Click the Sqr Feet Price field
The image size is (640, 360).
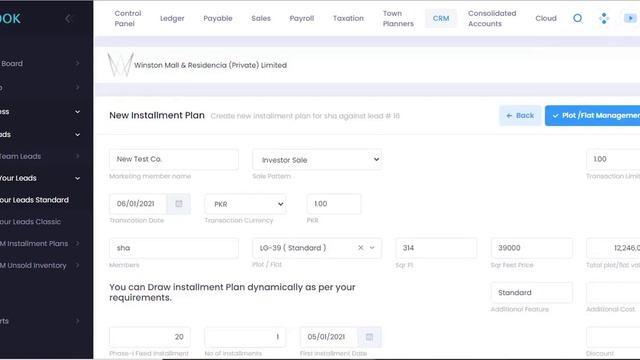532,248
